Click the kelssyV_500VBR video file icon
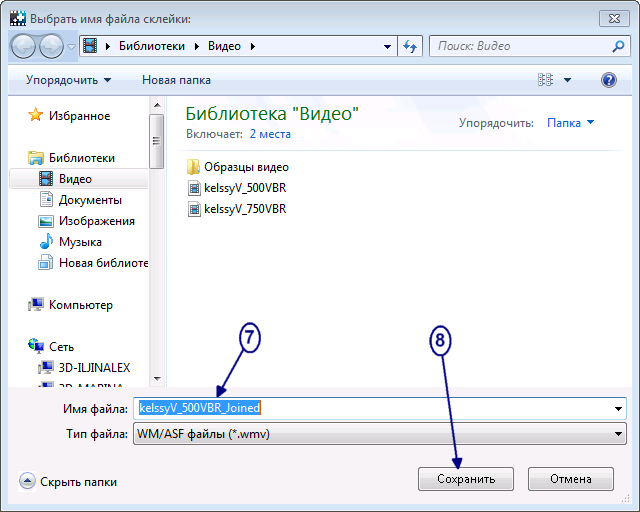 tap(194, 188)
